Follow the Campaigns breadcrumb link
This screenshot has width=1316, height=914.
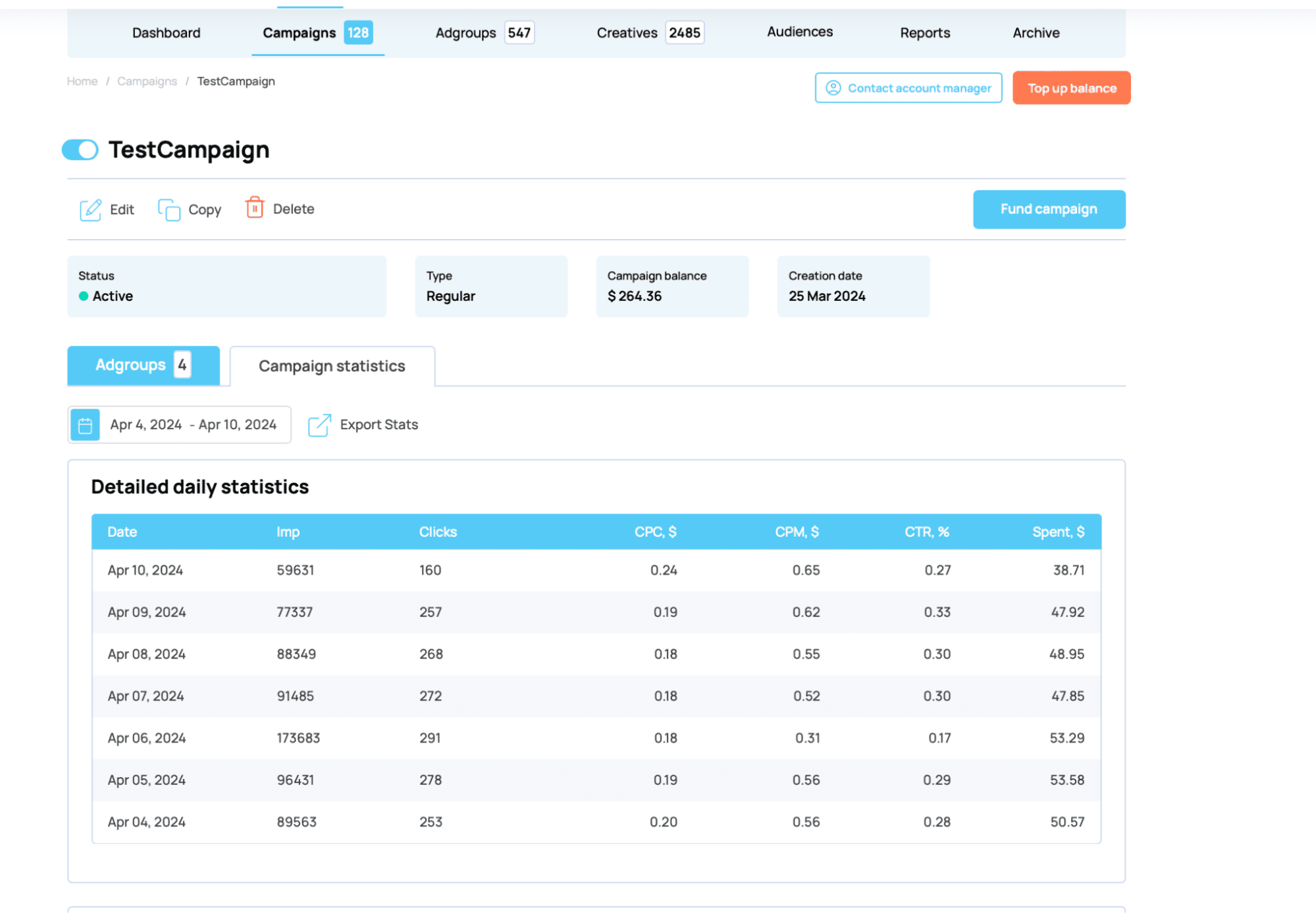(147, 82)
